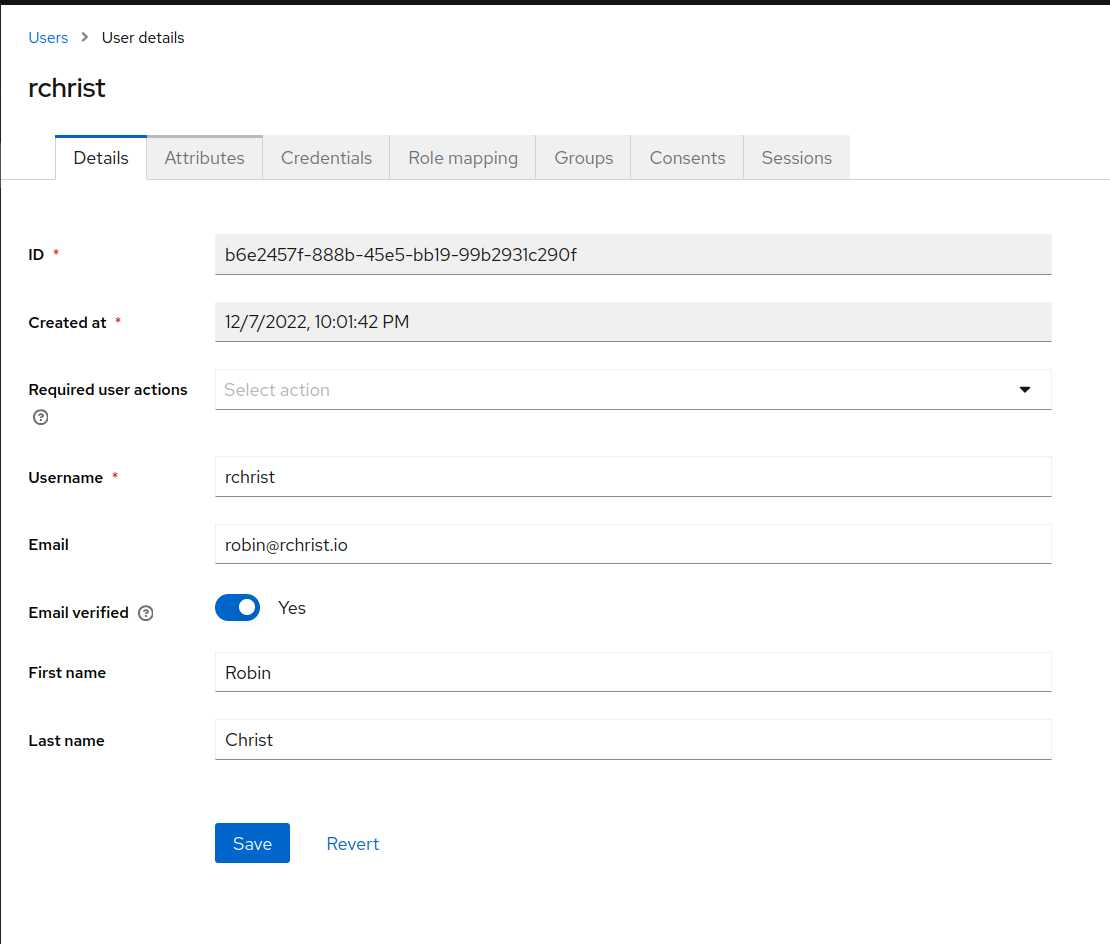Click the Yes label beside the toggle
1110x944 pixels.
pos(292,608)
